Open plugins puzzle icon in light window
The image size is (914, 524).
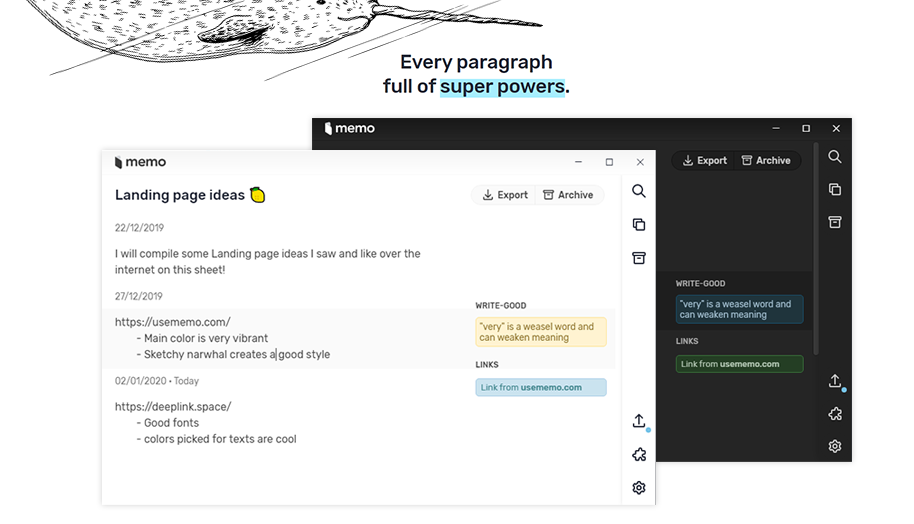(x=639, y=455)
